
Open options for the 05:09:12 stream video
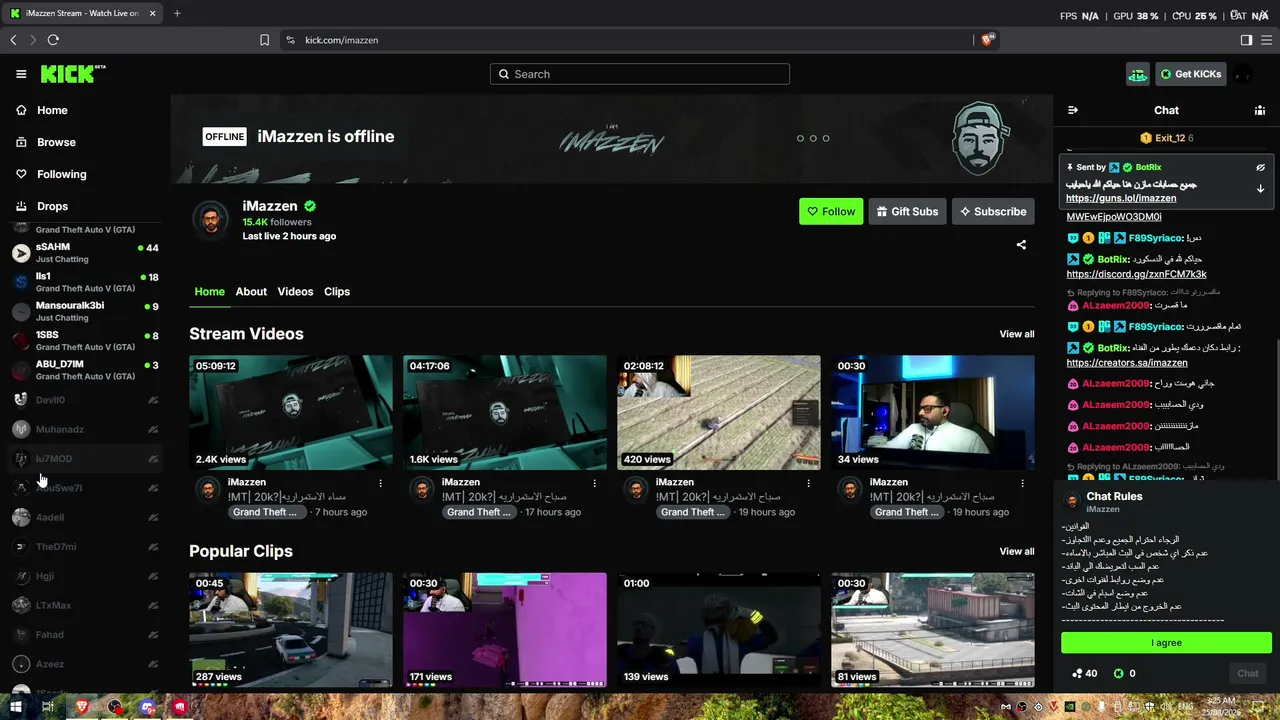[380, 483]
